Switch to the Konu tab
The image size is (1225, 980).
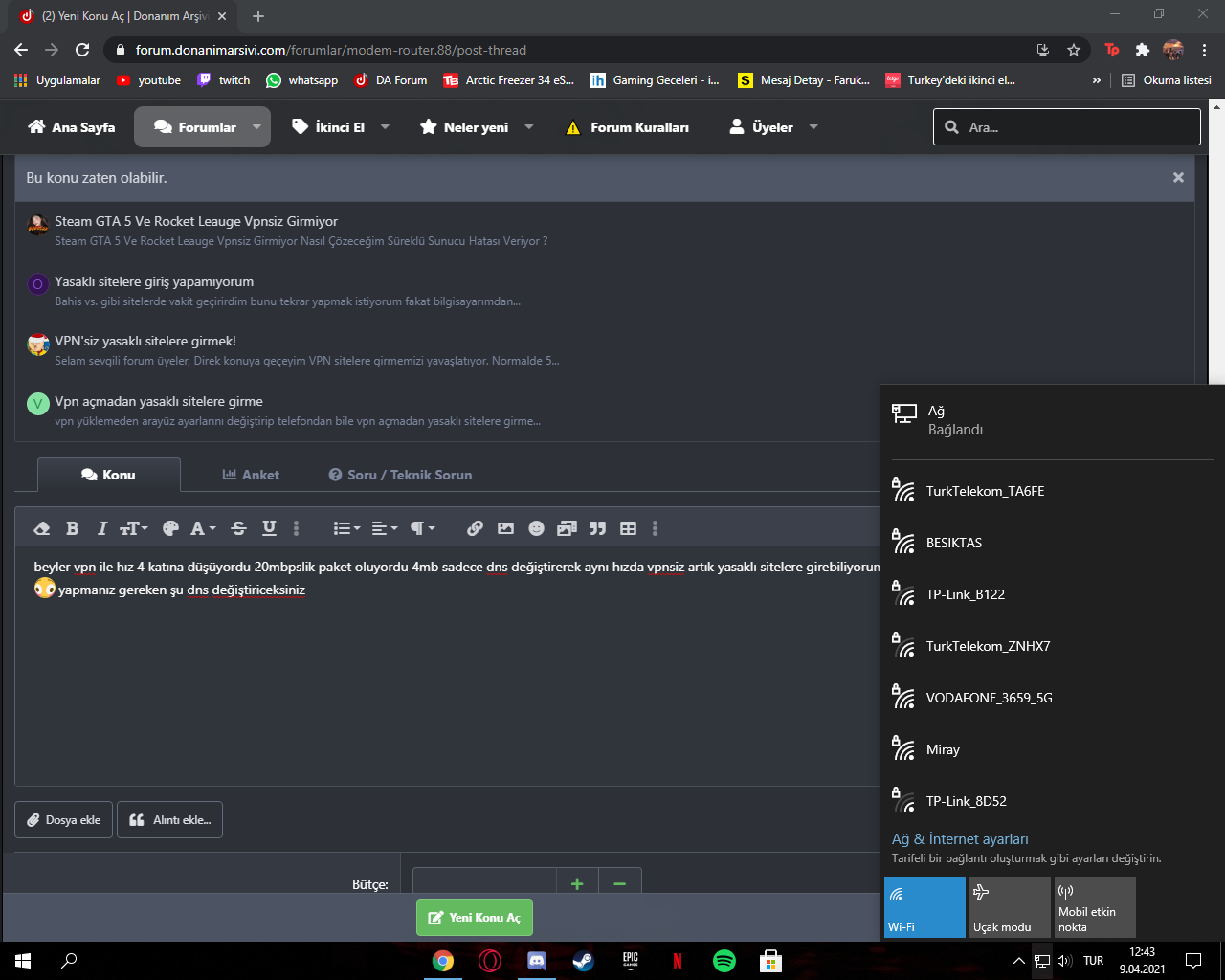[x=108, y=475]
